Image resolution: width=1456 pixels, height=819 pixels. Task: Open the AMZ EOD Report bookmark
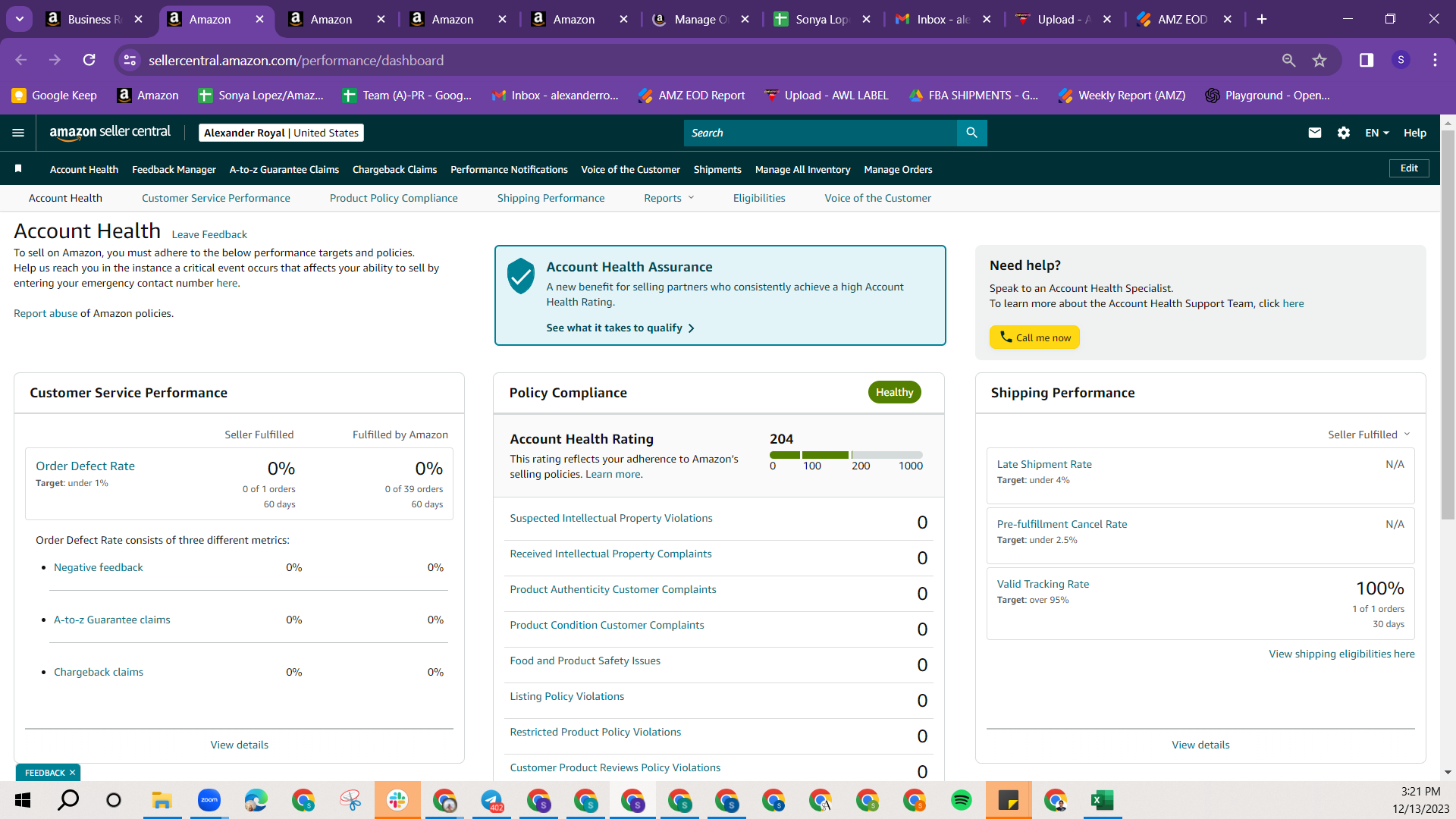(x=692, y=95)
